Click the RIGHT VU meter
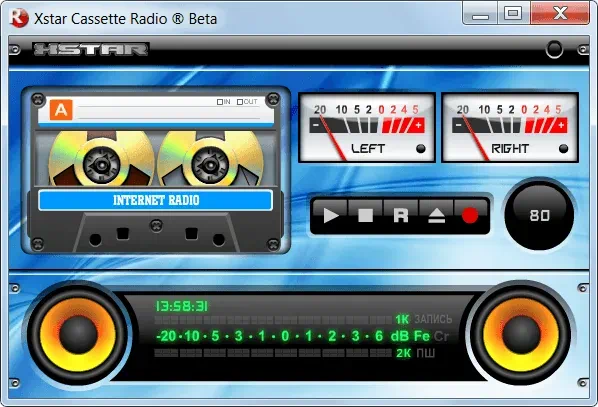Viewport: 598px width, 407px height. pos(510,128)
